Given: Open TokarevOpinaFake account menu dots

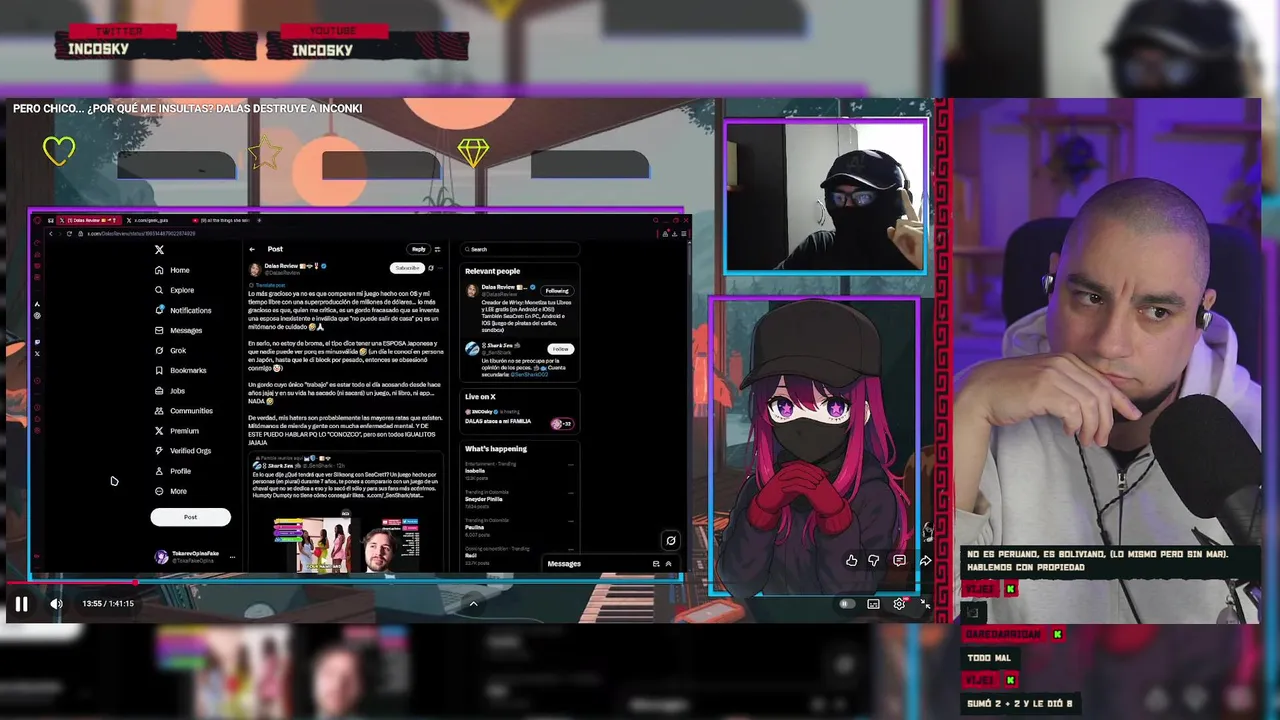Looking at the screenshot, I should (x=232, y=557).
